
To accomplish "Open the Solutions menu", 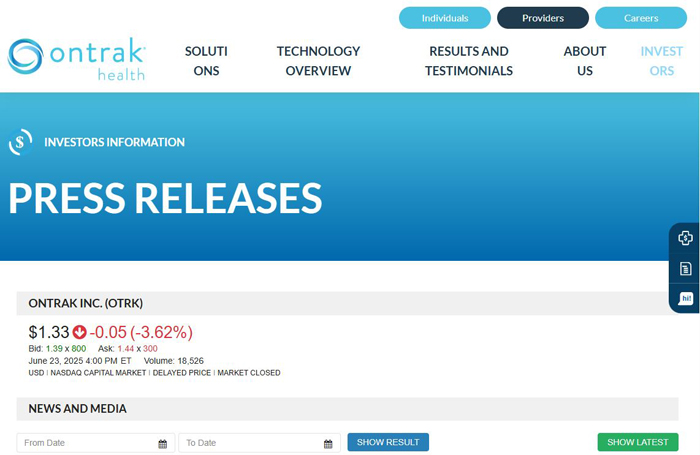I will point(206,61).
